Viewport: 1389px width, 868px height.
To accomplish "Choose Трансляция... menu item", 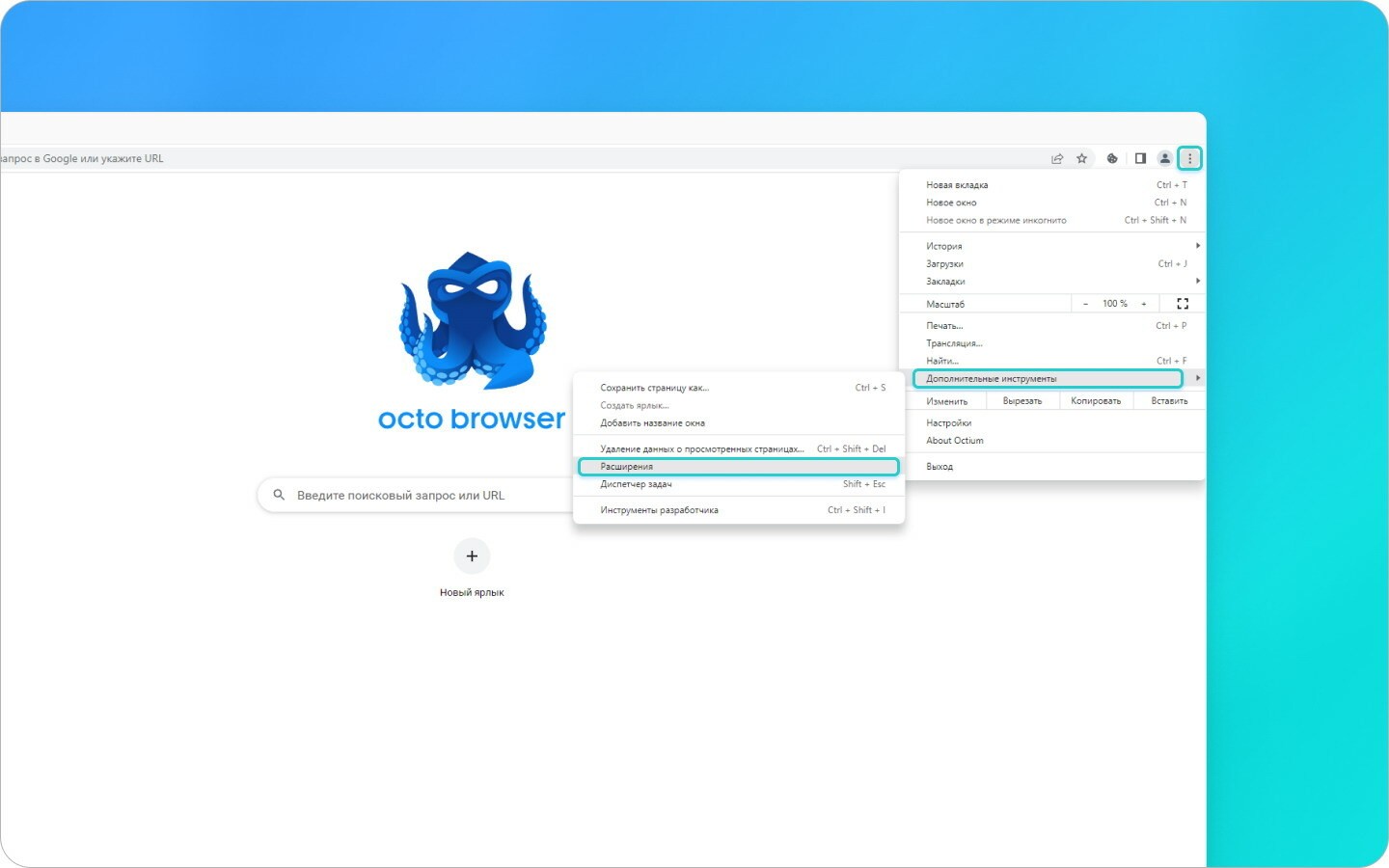I will tap(1052, 343).
